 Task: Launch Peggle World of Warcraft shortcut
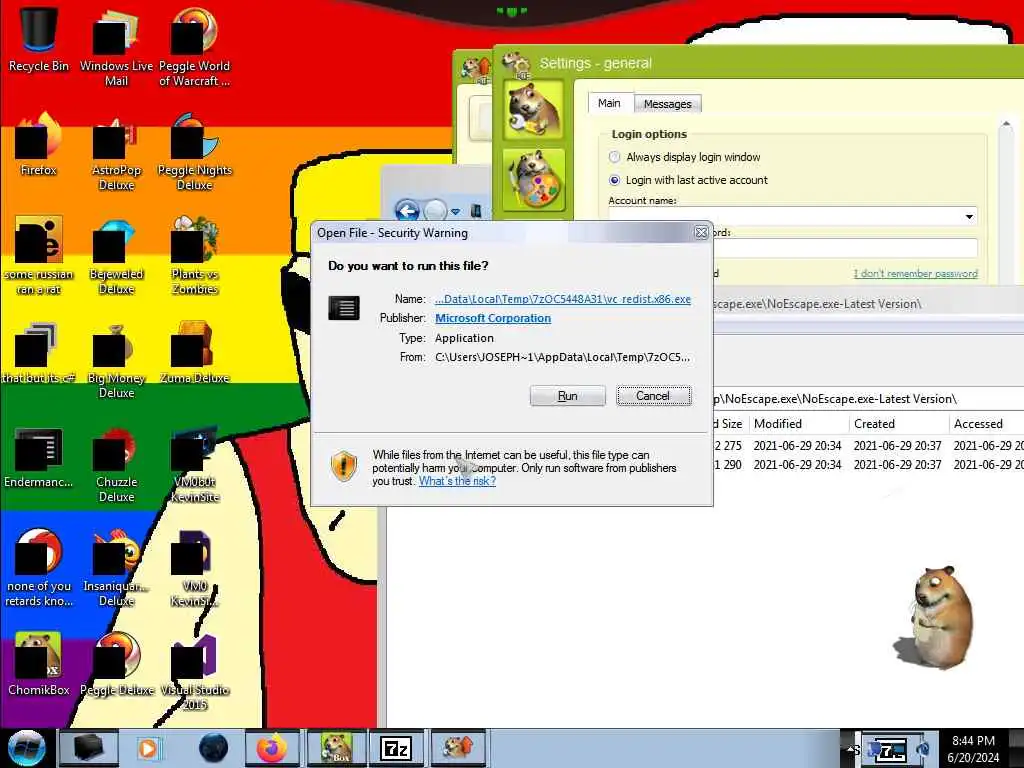click(195, 46)
